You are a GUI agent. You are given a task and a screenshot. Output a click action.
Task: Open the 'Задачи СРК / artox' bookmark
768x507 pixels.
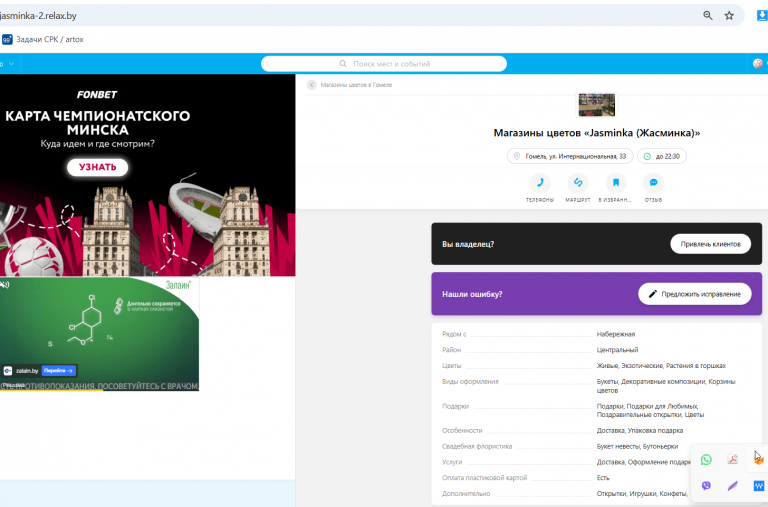(x=43, y=39)
